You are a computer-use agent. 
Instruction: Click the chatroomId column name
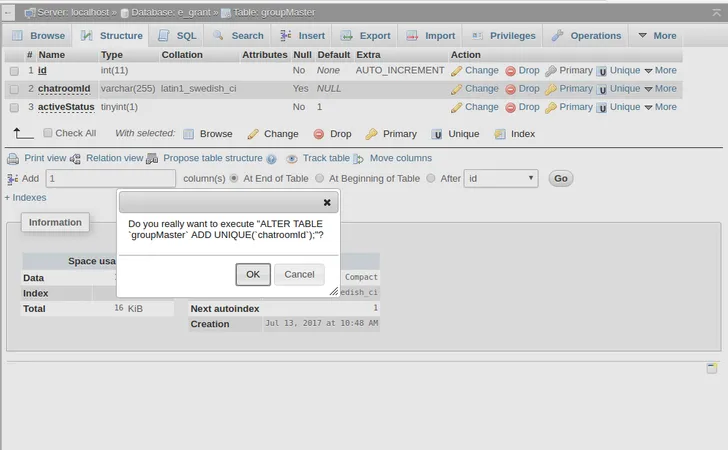pyautogui.click(x=64, y=89)
